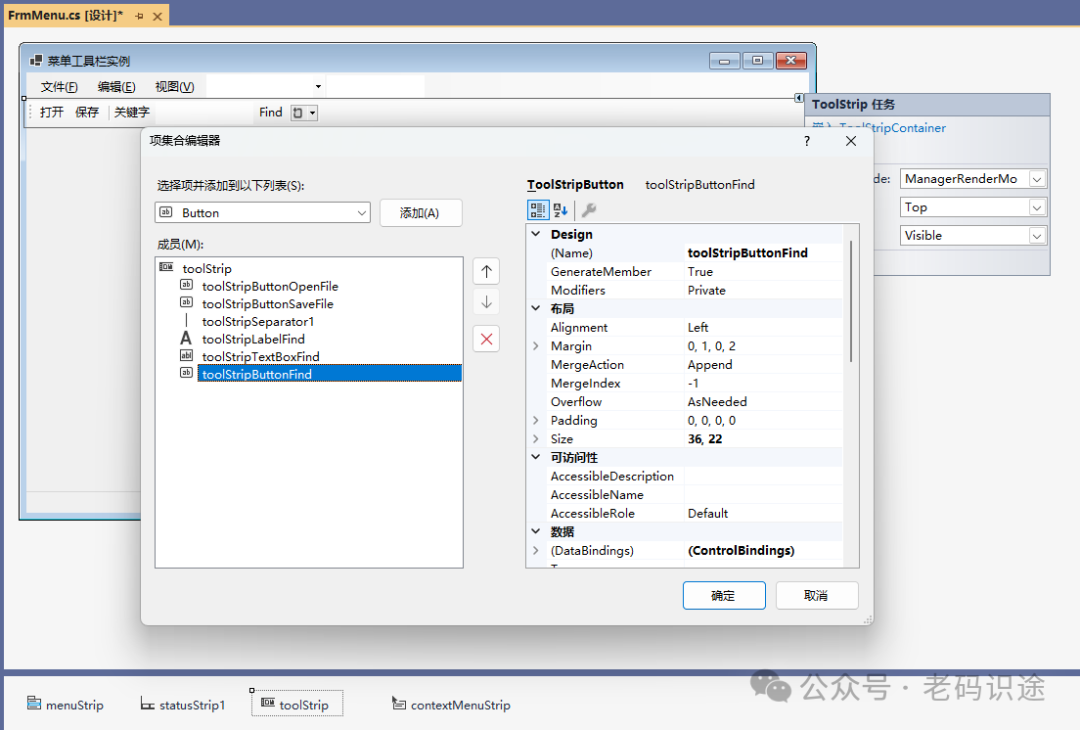
Task: Click the property grid vertical scrollbar
Action: pos(851,302)
